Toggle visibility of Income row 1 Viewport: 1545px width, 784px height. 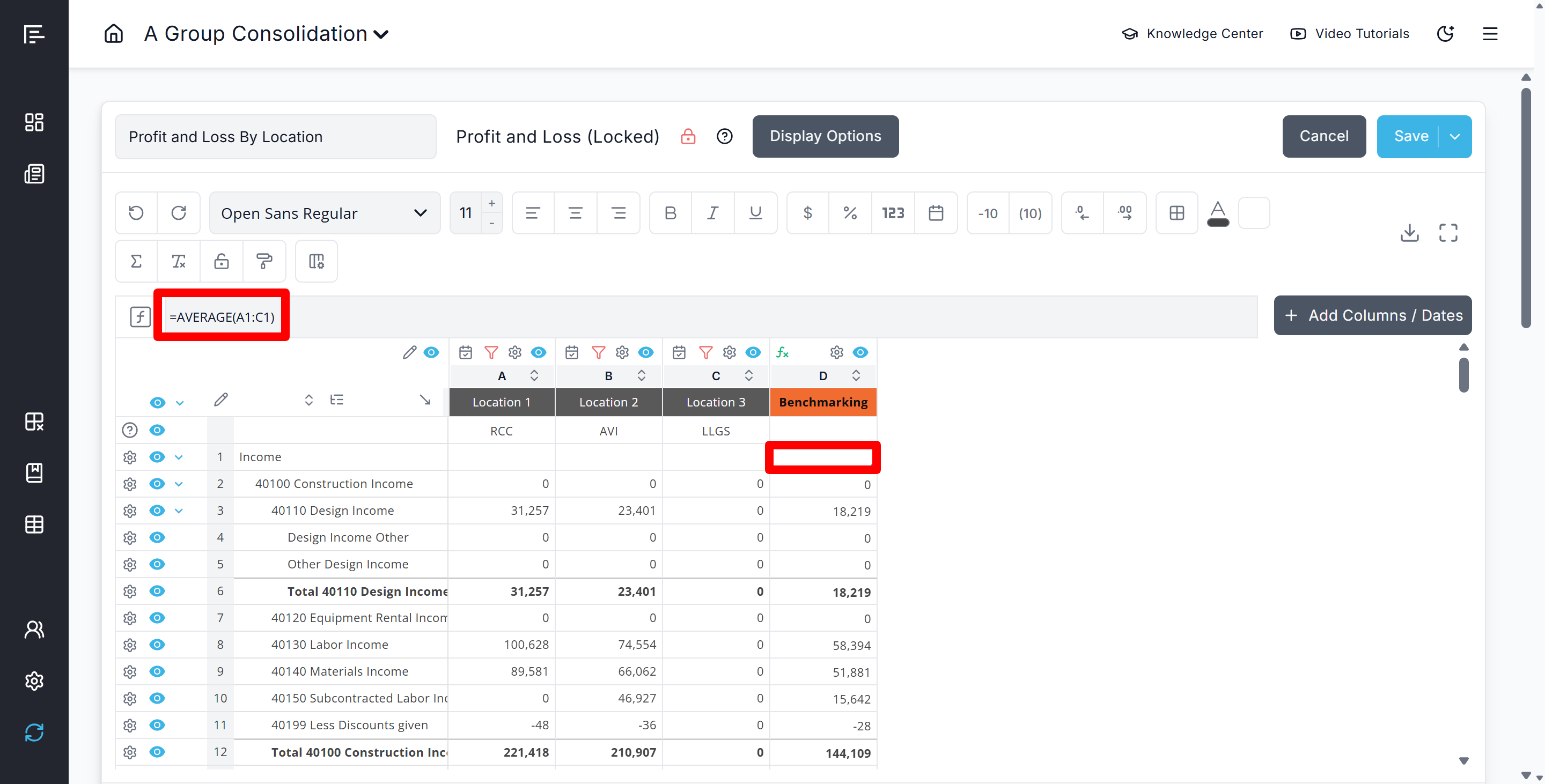[157, 457]
